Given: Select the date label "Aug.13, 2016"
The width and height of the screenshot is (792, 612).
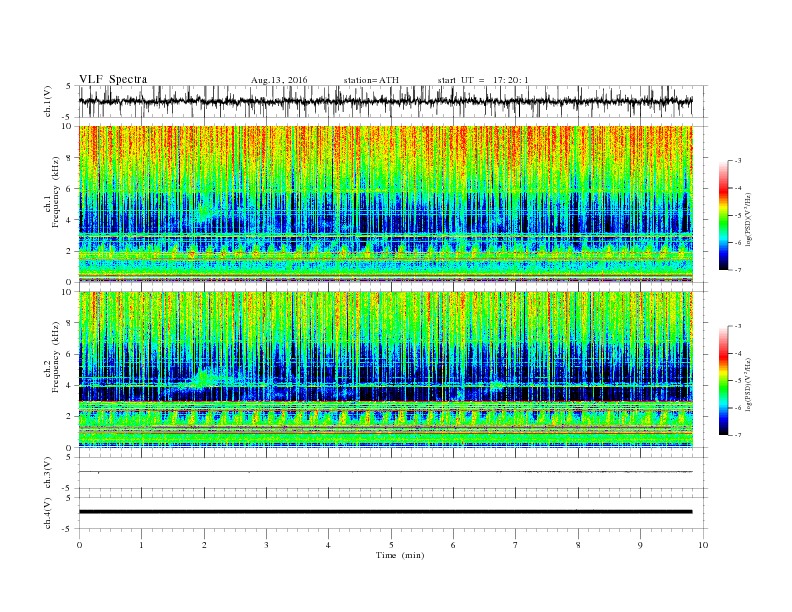Looking at the screenshot, I should pyautogui.click(x=279, y=80).
